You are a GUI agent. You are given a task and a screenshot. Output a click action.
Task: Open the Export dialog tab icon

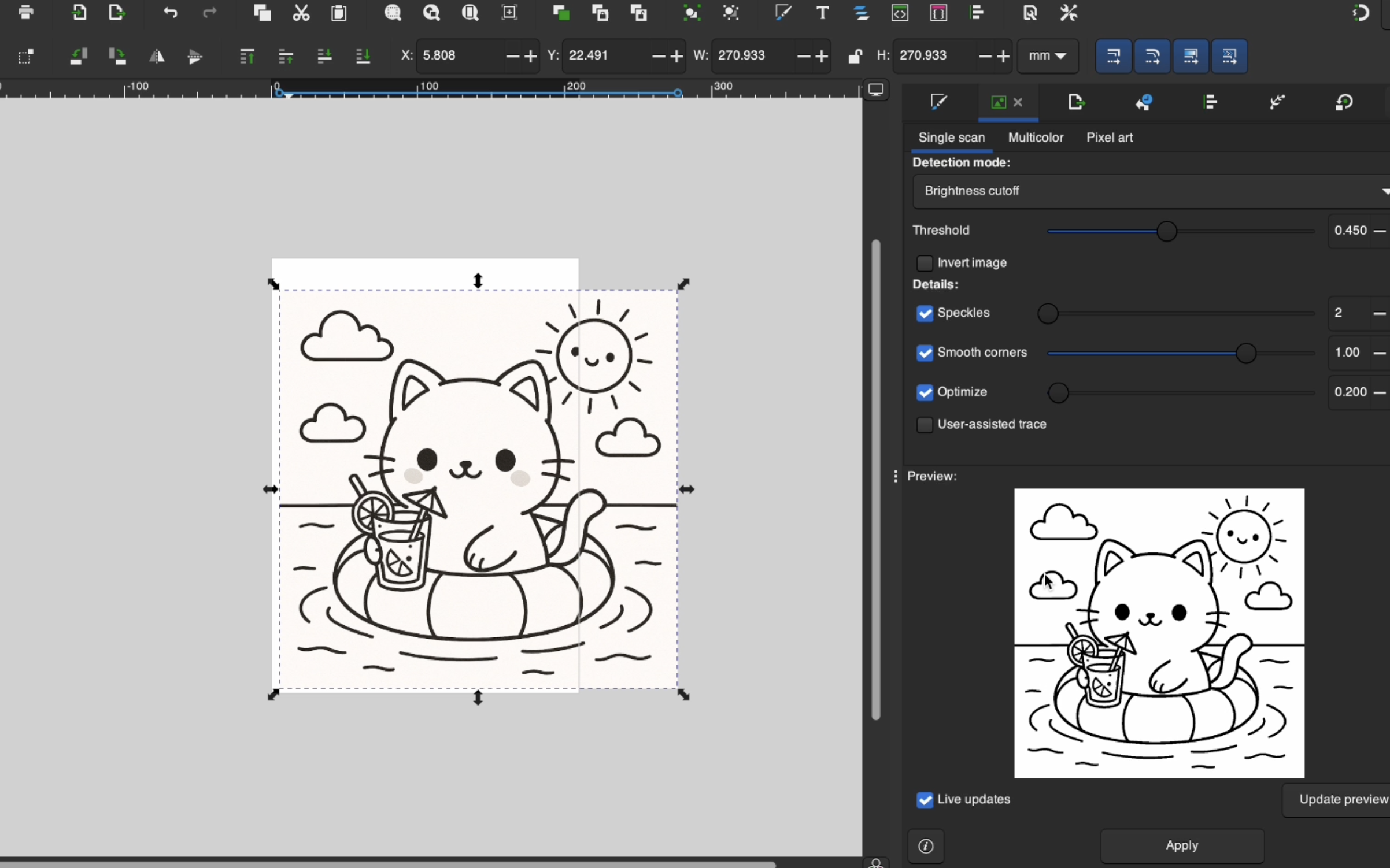pos(1075,103)
